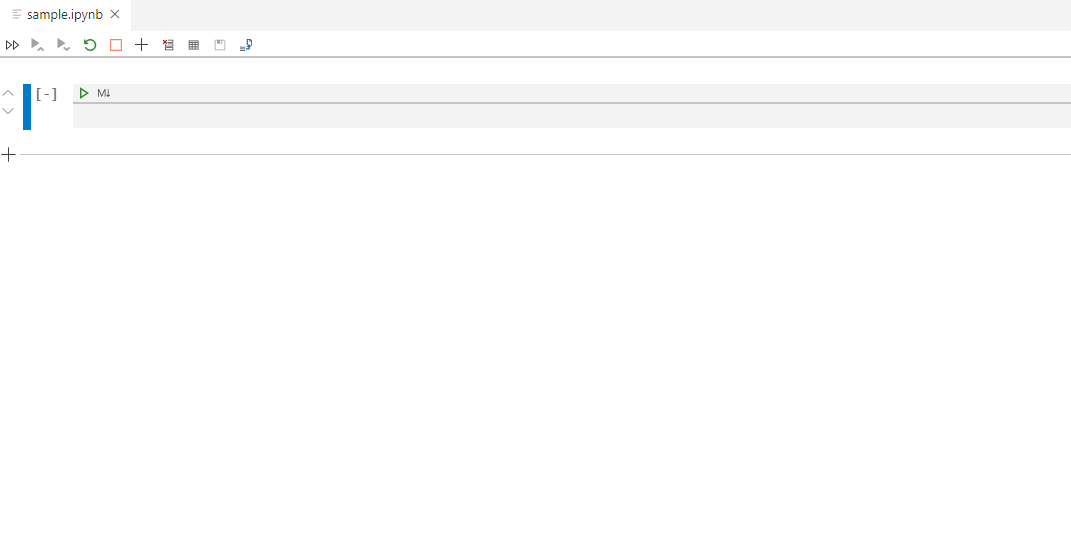Run current cell and cells below

click(x=64, y=45)
